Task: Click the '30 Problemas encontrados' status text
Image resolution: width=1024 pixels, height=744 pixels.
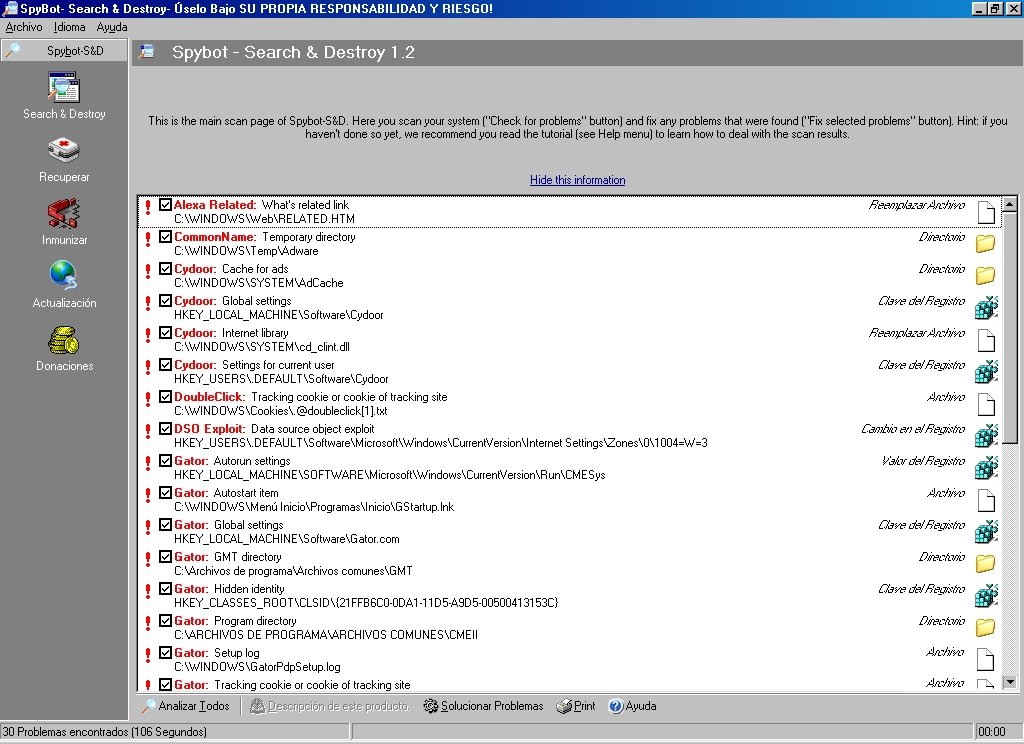Action: pos(104,732)
